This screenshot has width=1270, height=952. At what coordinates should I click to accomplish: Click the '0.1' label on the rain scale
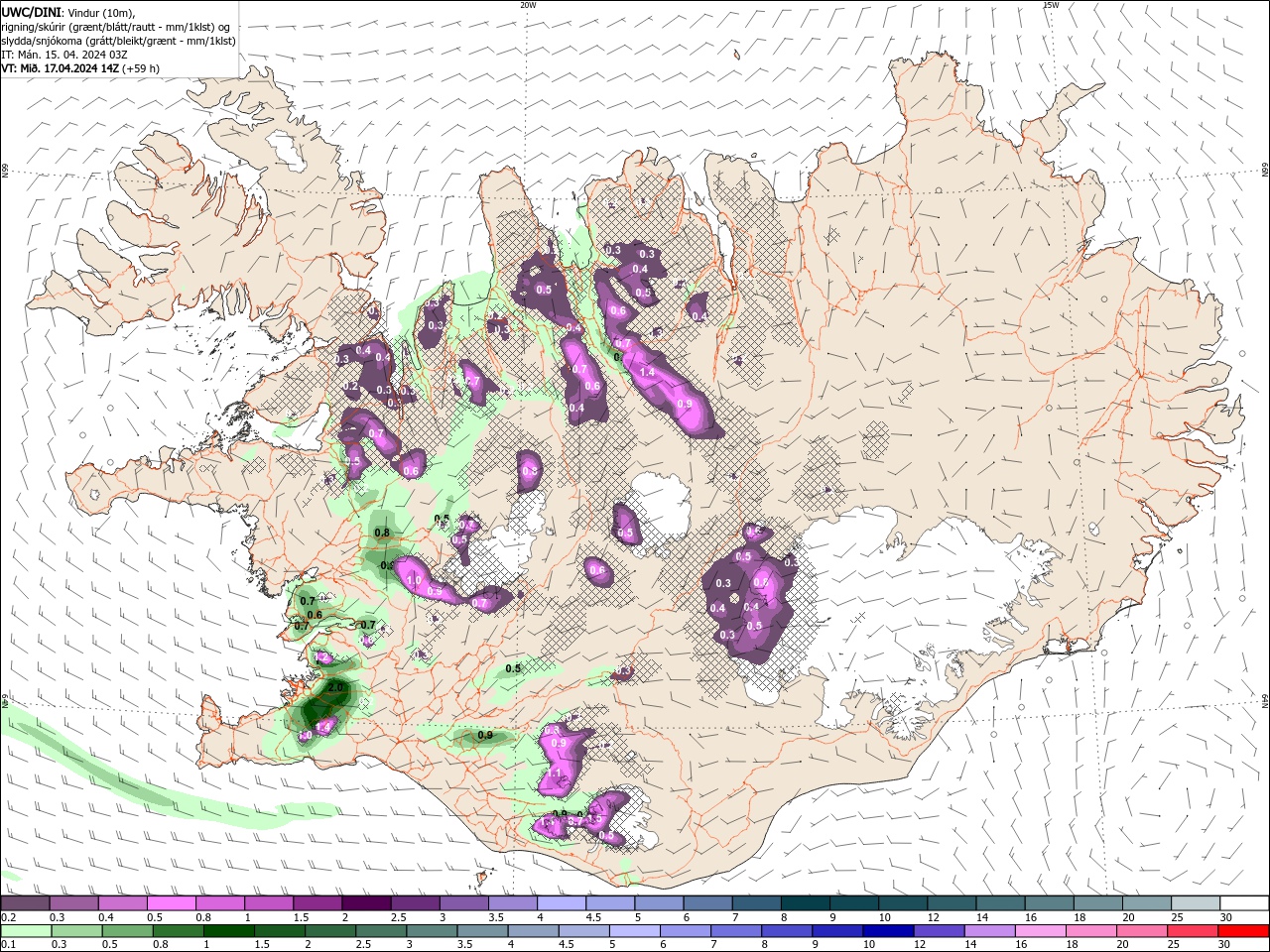(x=8, y=945)
